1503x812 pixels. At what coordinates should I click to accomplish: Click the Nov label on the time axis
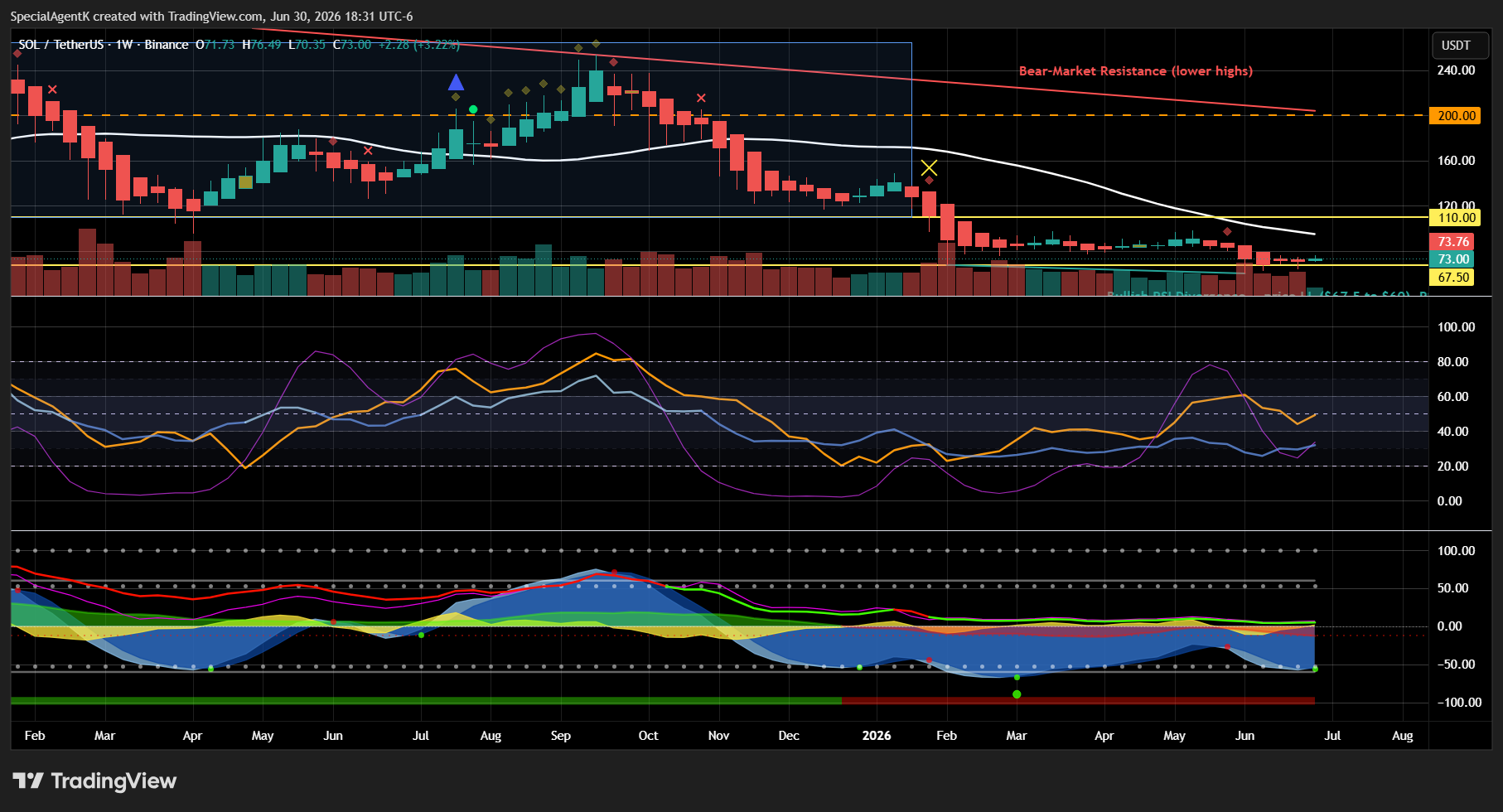pyautogui.click(x=718, y=736)
